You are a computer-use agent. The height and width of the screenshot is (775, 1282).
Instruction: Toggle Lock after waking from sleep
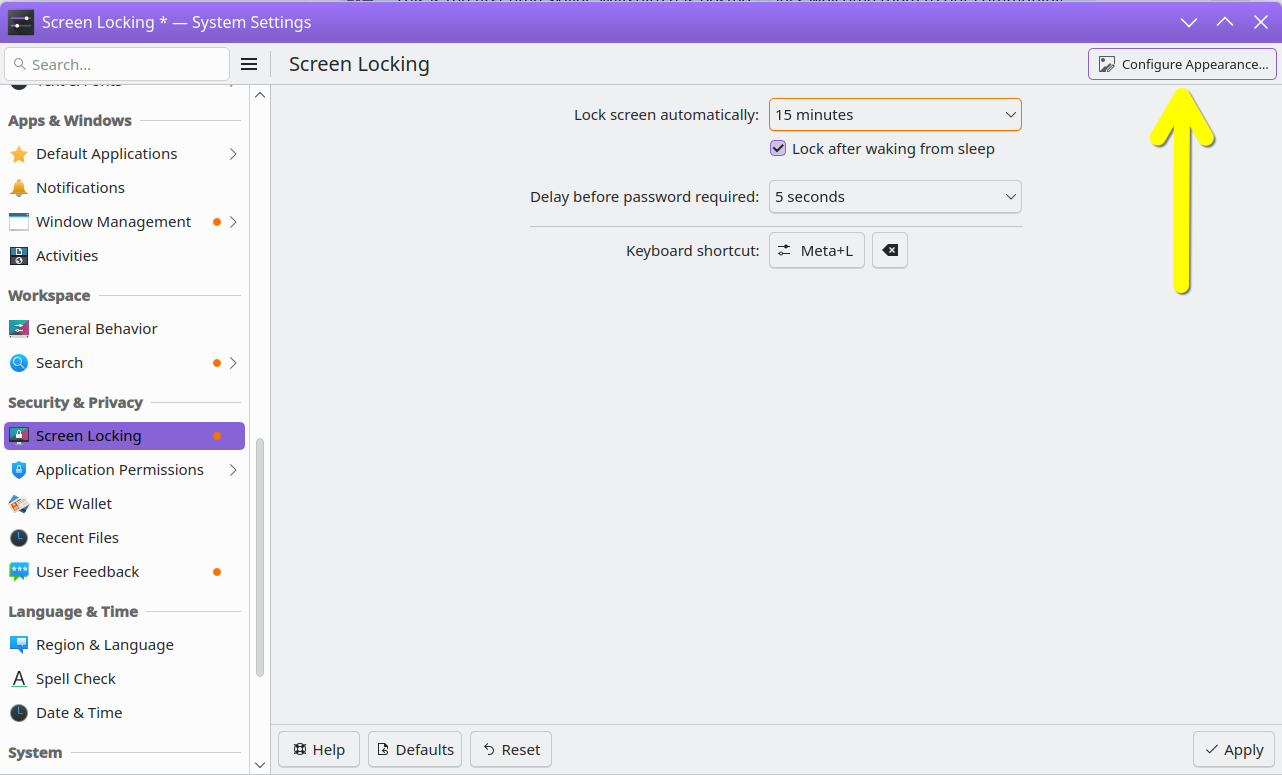pos(778,149)
